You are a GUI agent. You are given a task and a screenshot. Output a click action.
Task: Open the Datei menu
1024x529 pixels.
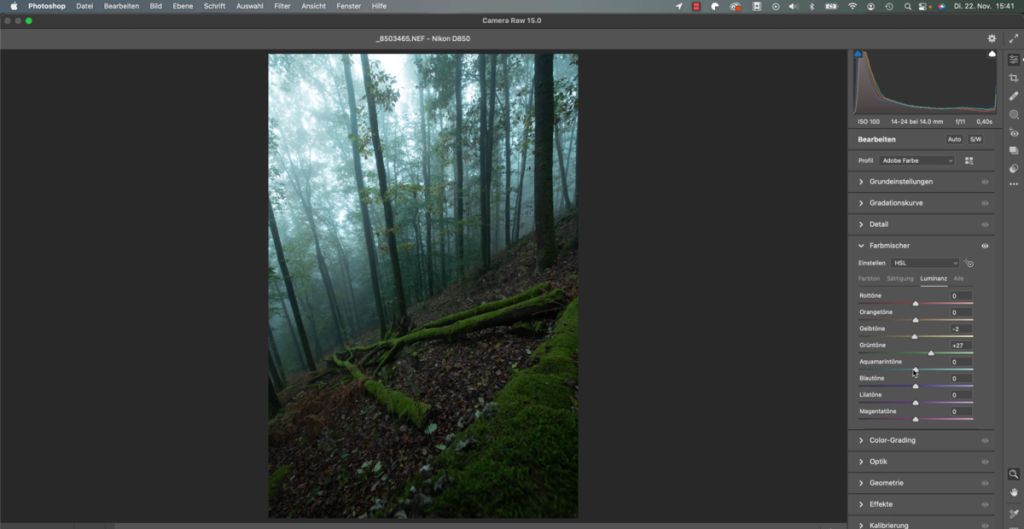pos(84,6)
